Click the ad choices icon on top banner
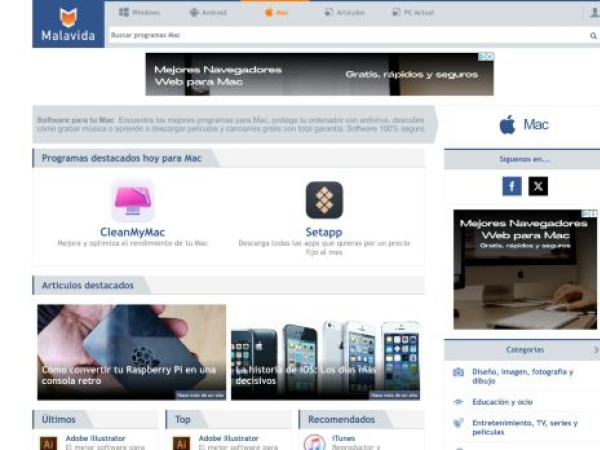 click(483, 57)
